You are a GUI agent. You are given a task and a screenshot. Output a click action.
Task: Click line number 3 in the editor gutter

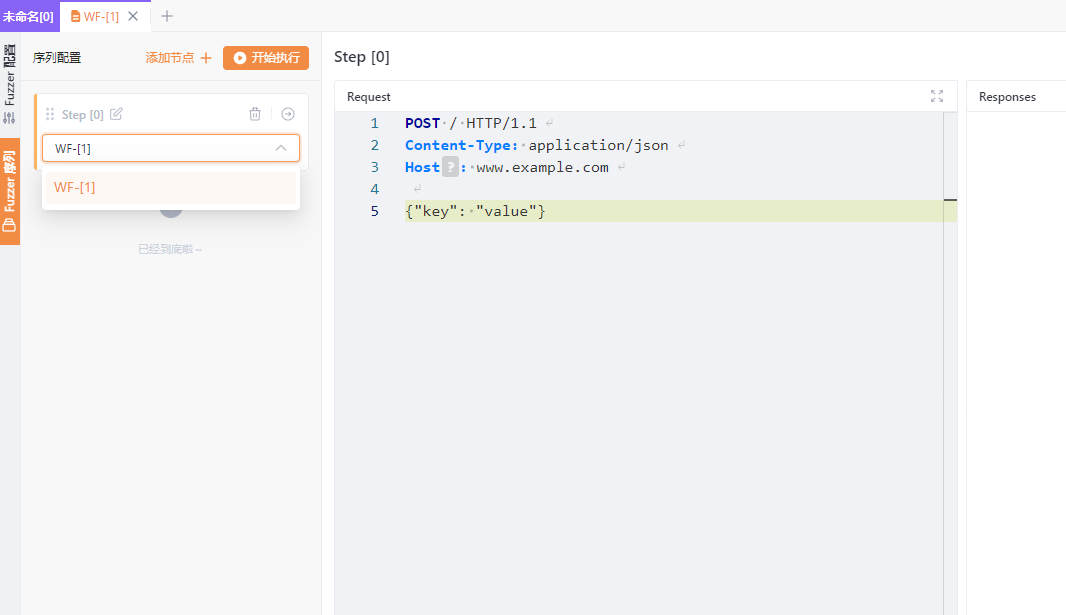coord(375,167)
